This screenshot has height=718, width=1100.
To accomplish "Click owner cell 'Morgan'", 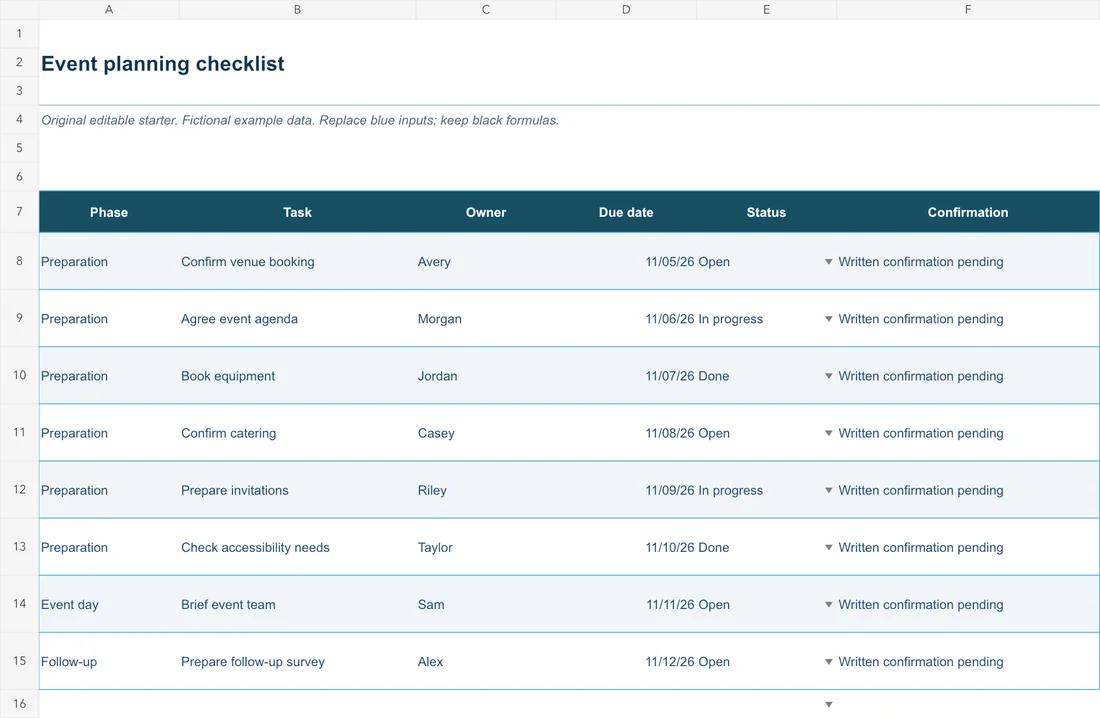I will tap(485, 319).
